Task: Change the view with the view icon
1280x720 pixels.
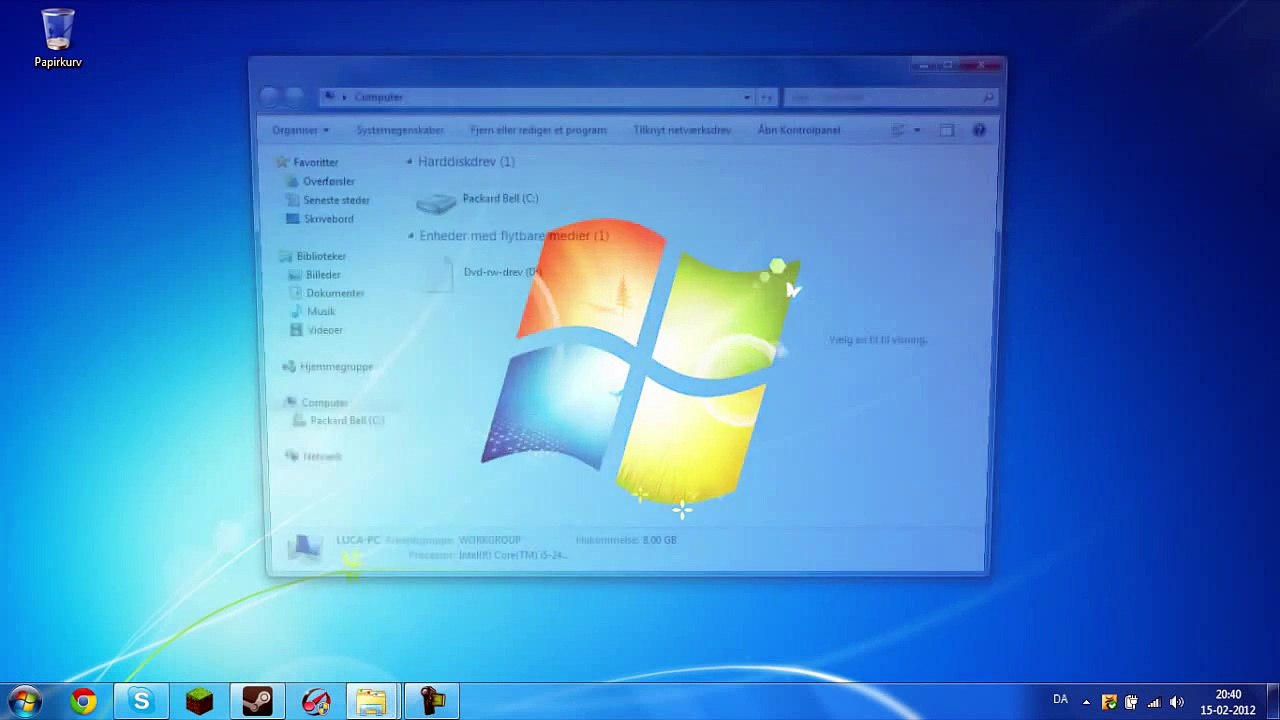Action: tap(897, 130)
